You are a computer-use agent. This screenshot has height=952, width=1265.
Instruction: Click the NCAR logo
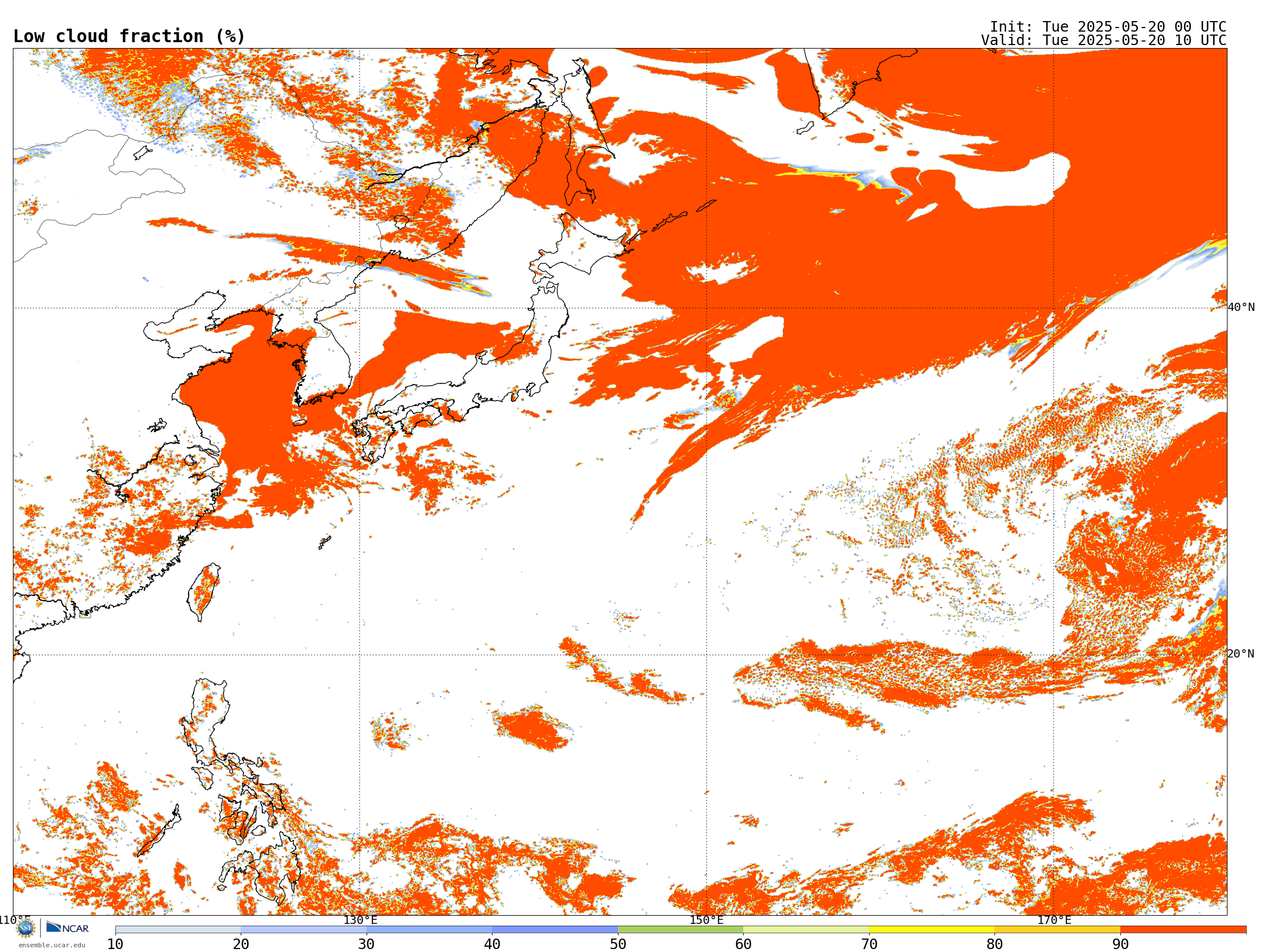(x=67, y=927)
